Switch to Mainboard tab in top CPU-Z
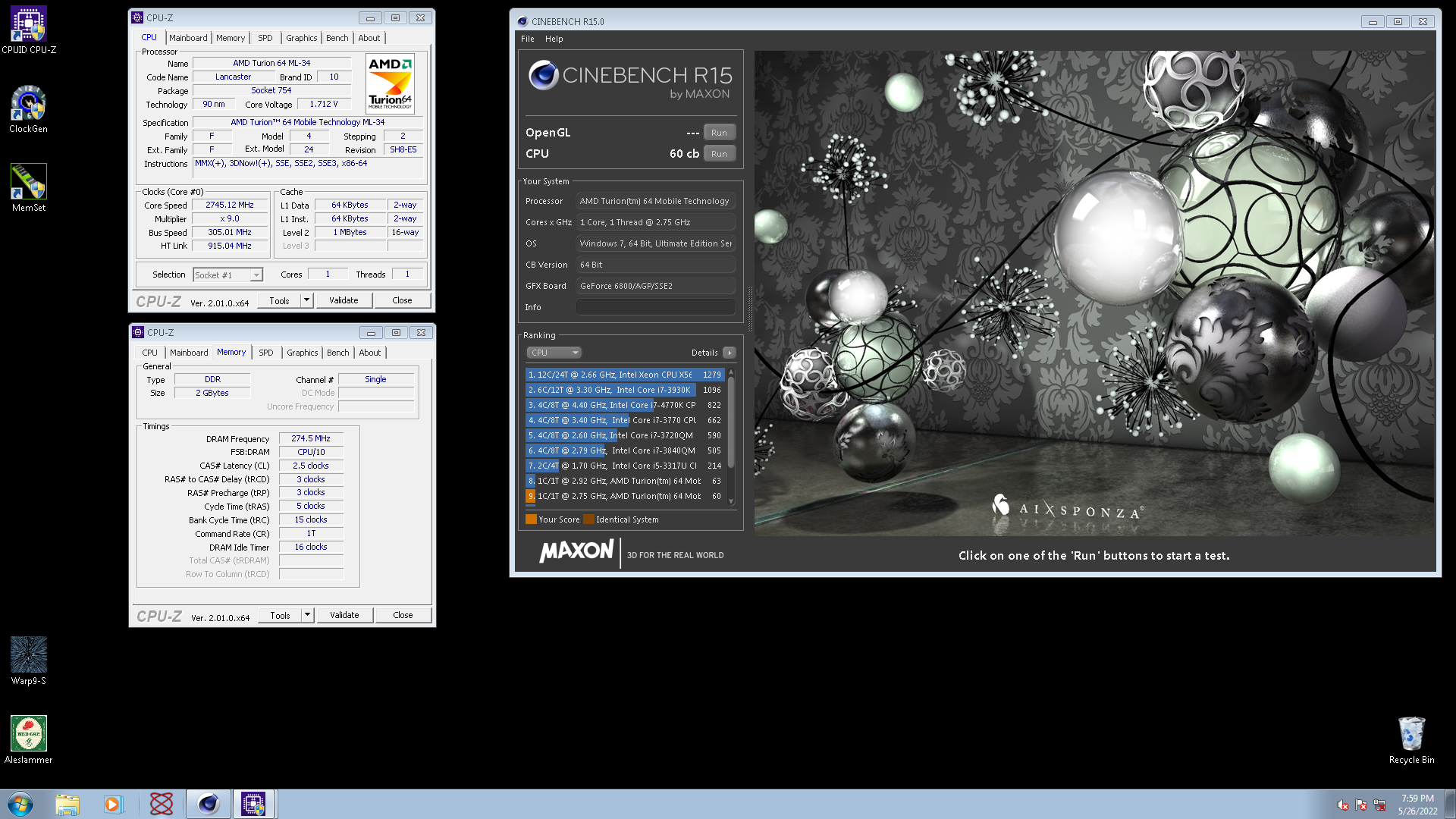Image resolution: width=1456 pixels, height=819 pixels. (x=188, y=38)
